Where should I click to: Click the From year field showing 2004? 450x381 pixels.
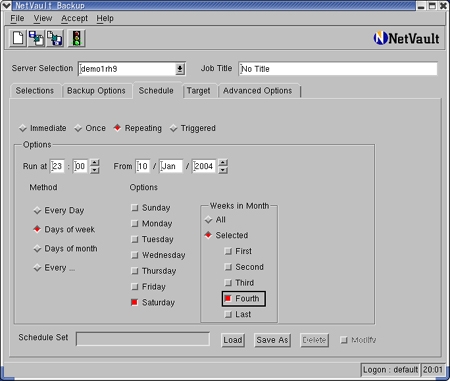coord(204,166)
